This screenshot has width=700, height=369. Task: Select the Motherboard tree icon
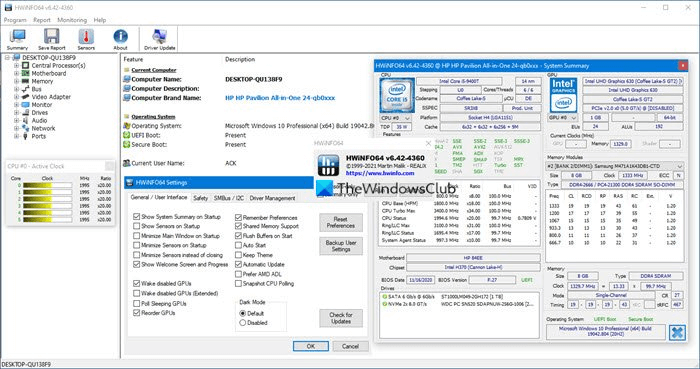(x=25, y=73)
